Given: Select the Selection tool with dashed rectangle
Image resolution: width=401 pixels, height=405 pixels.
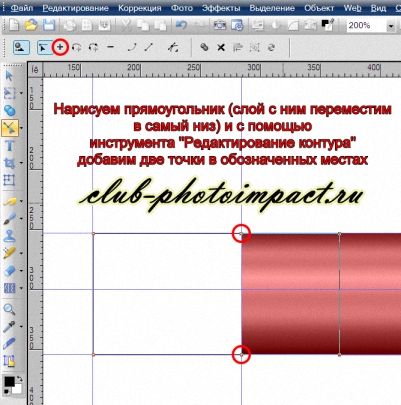Looking at the screenshot, I should tap(9, 93).
